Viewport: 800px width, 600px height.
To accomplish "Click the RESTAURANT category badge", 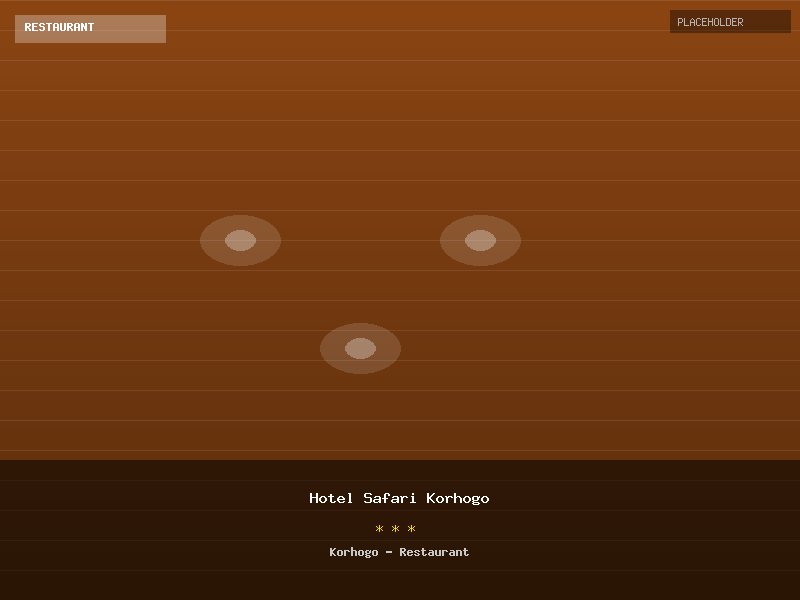I will pos(90,28).
